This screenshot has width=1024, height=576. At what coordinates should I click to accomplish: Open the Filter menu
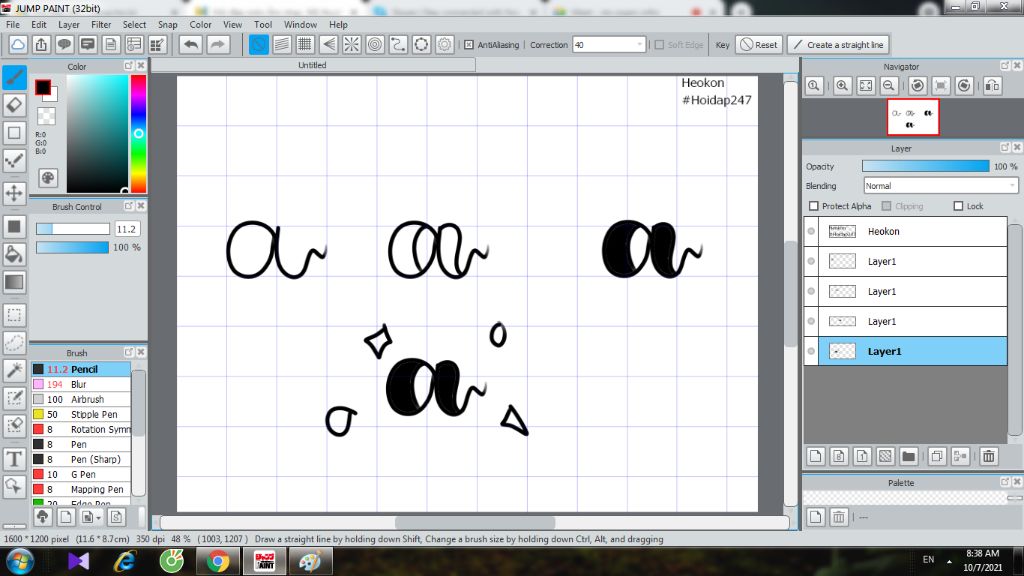coord(101,24)
